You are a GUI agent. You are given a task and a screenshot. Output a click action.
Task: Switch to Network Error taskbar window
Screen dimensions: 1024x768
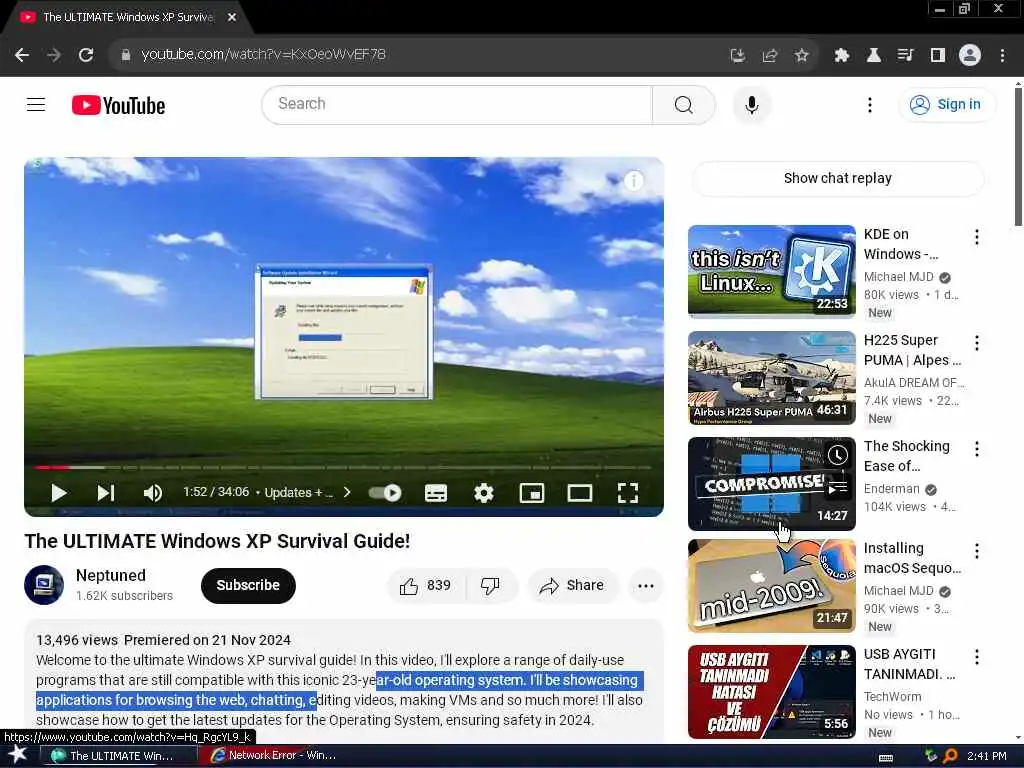(274, 755)
